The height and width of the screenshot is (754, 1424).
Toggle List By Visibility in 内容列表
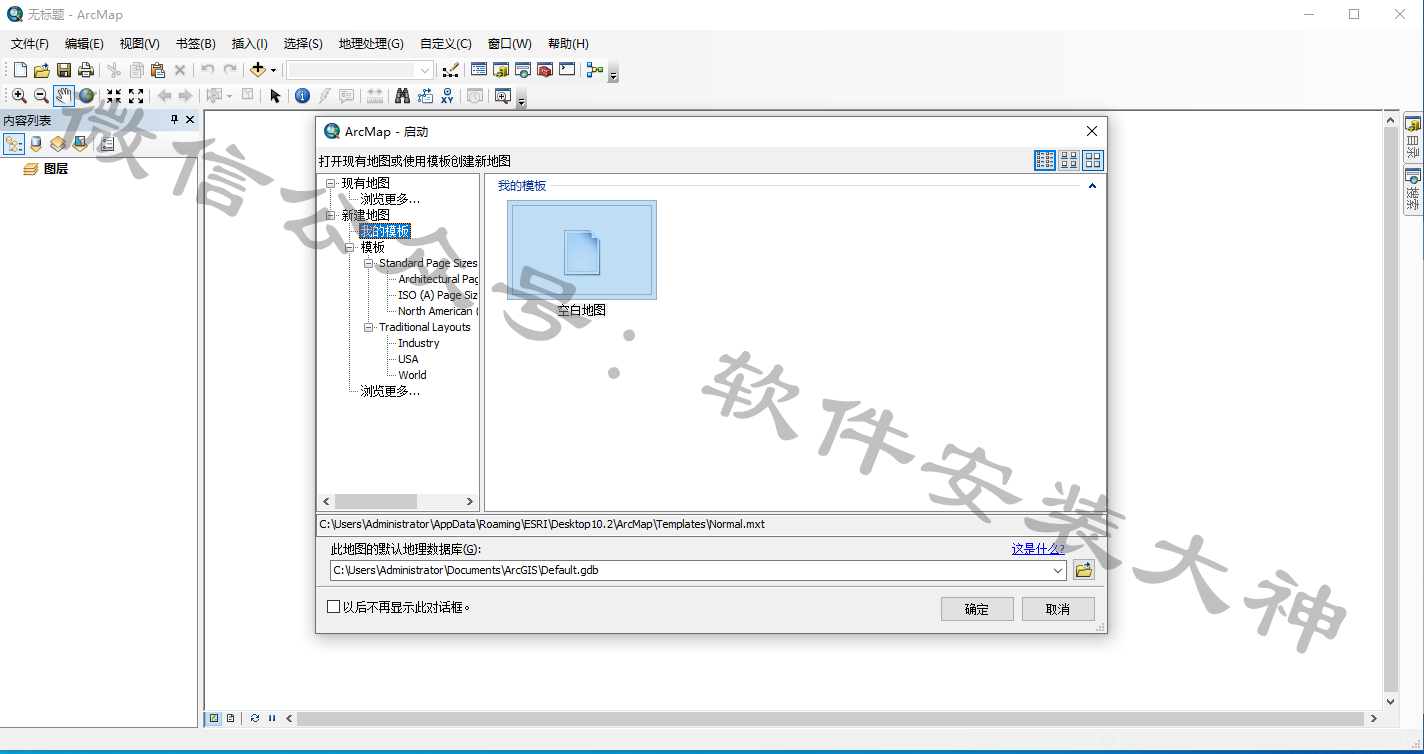coord(58,144)
